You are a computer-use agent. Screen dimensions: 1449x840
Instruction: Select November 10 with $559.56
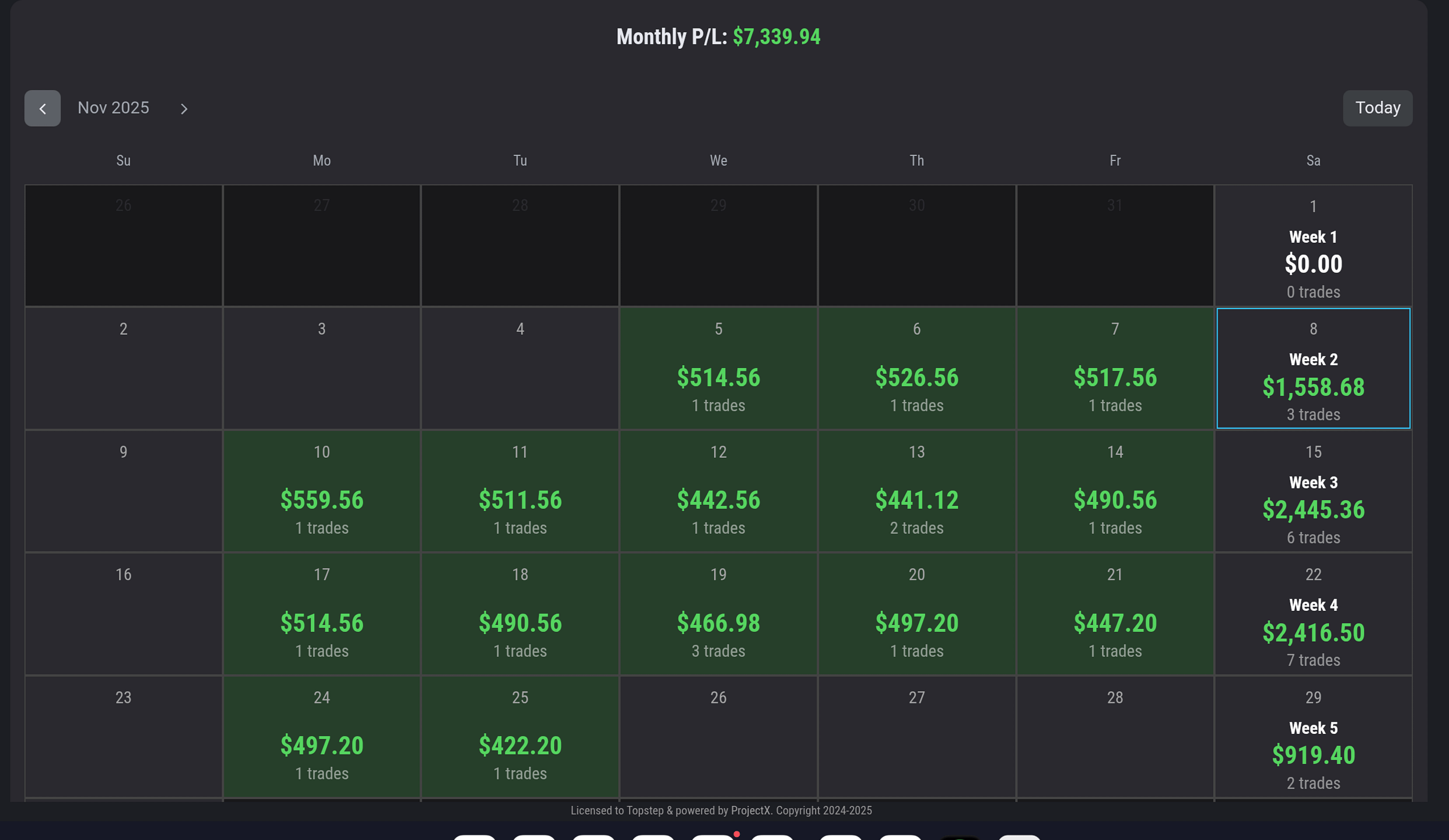point(321,491)
